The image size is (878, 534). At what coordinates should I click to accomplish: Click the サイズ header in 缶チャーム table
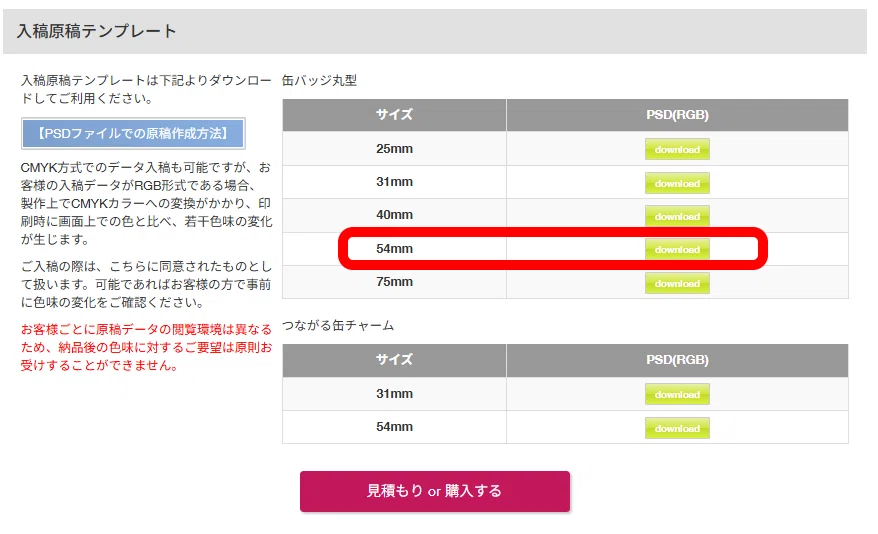394,360
